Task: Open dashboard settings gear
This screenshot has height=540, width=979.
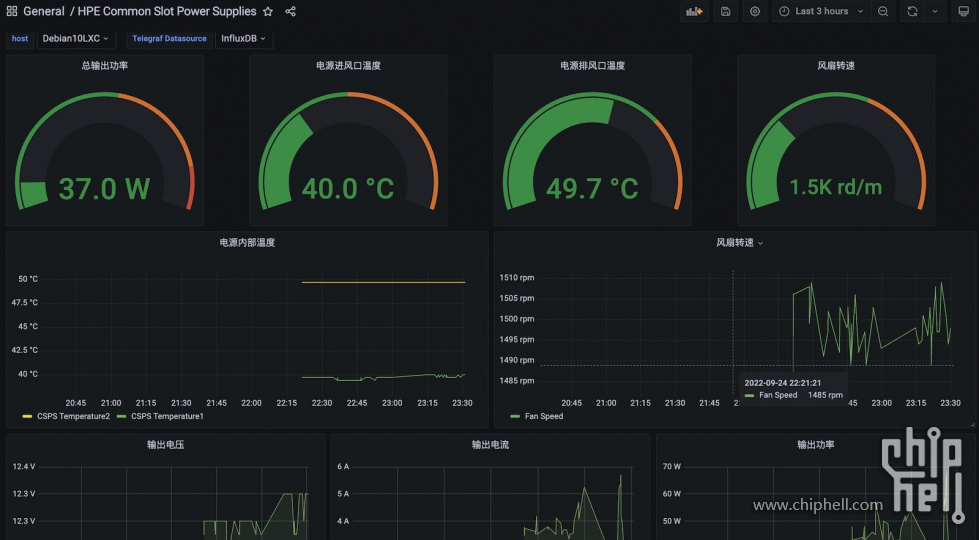Action: pyautogui.click(x=755, y=11)
